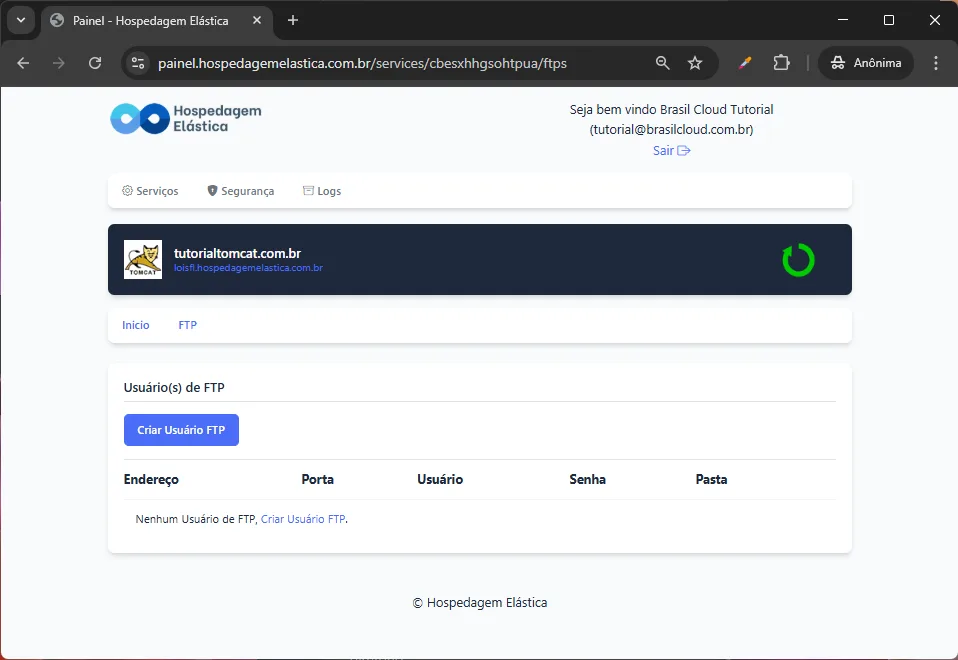The width and height of the screenshot is (958, 660).
Task: Open a new browser tab
Action: point(293,20)
